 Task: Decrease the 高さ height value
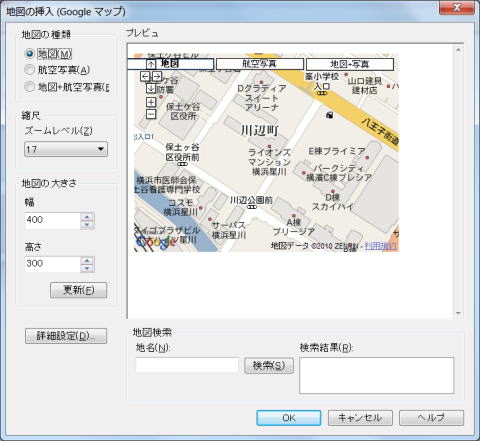87,268
